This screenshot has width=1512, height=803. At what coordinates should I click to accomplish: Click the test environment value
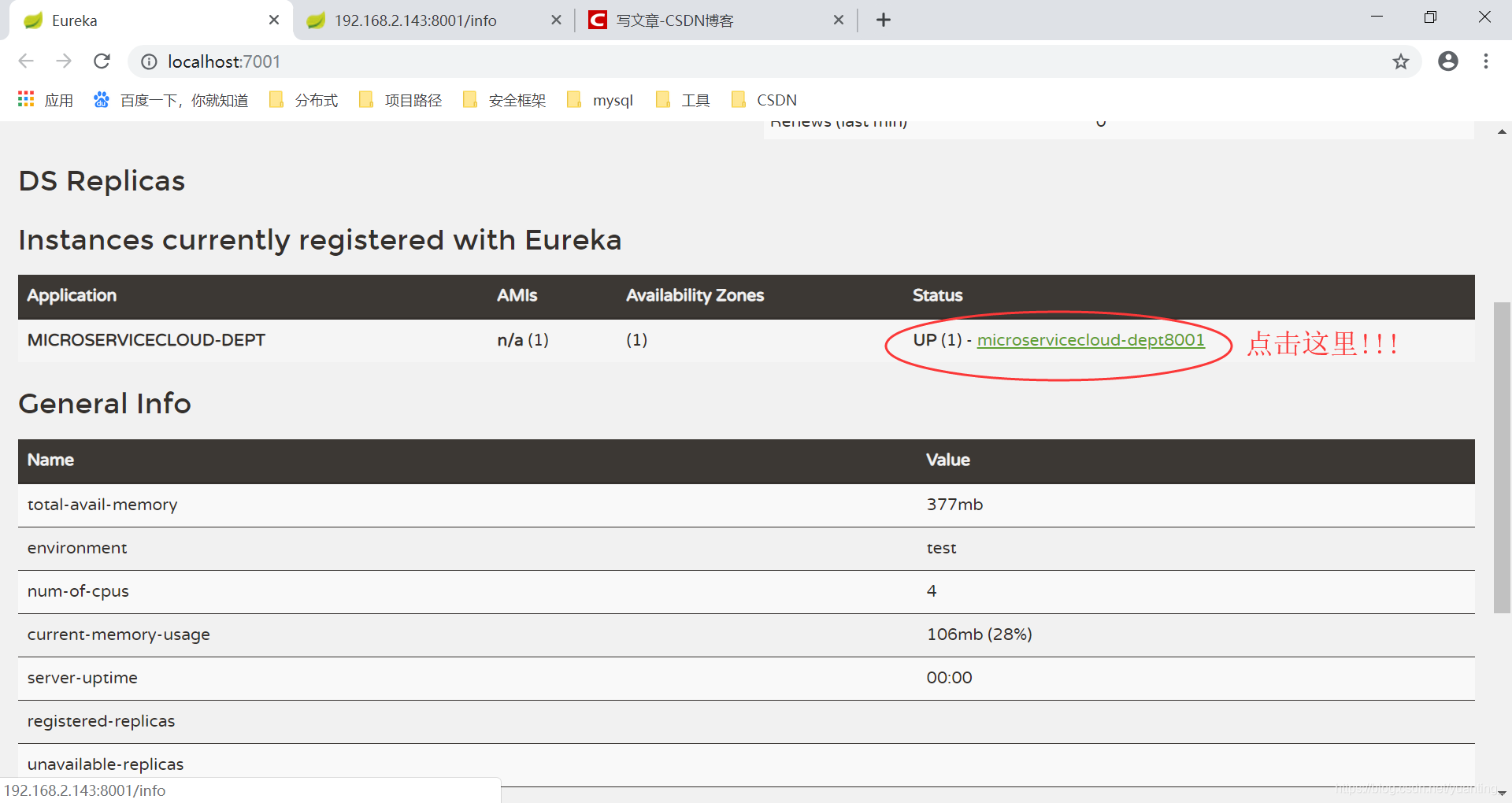click(941, 548)
